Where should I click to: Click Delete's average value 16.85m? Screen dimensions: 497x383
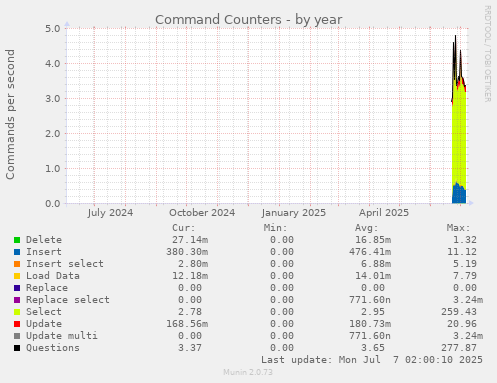[x=373, y=240]
